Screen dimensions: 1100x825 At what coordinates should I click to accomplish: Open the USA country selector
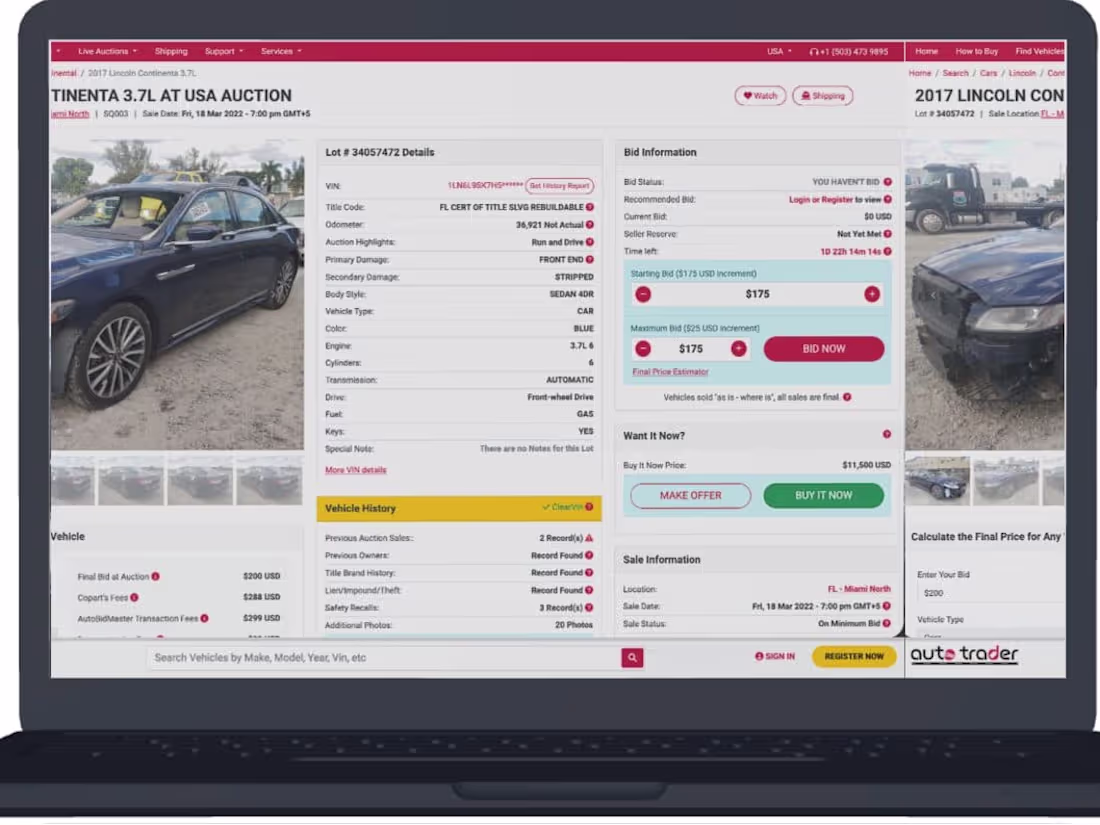[x=779, y=51]
